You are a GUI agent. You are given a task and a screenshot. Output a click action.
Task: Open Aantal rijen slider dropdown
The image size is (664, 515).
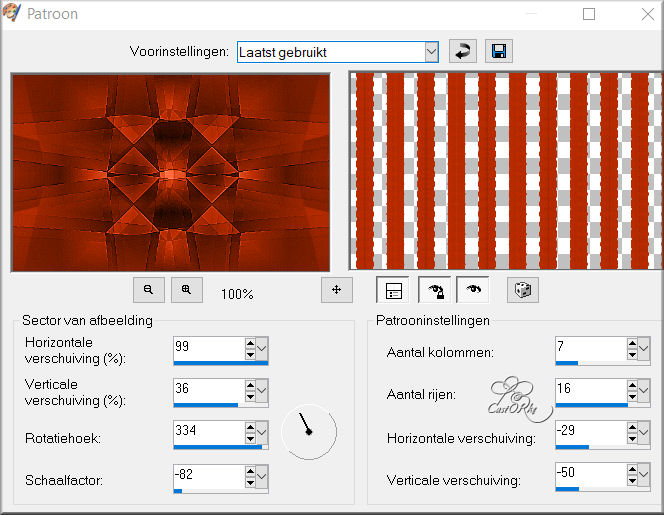tap(644, 390)
